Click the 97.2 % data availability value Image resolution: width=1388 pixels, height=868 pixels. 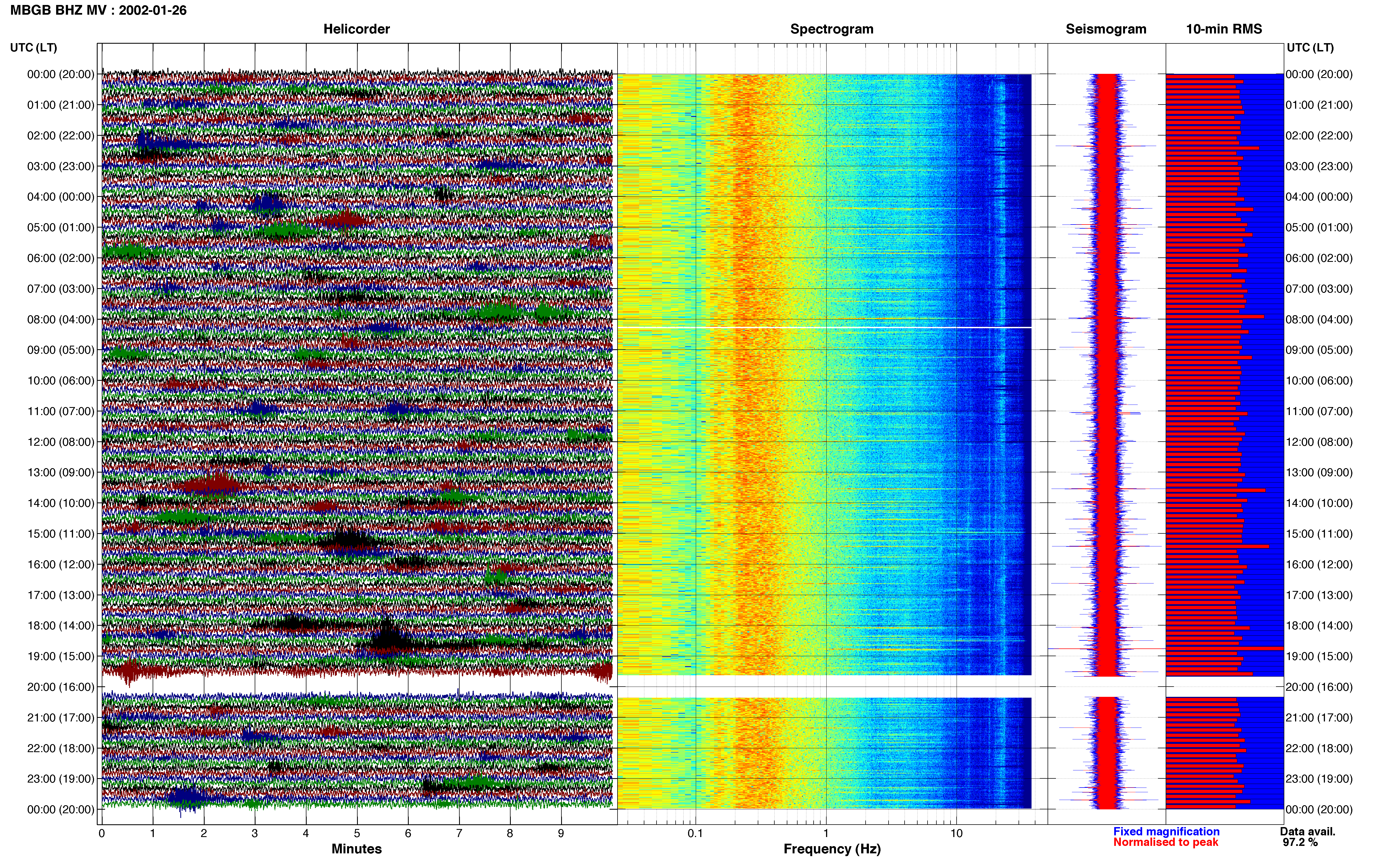pos(1300,843)
